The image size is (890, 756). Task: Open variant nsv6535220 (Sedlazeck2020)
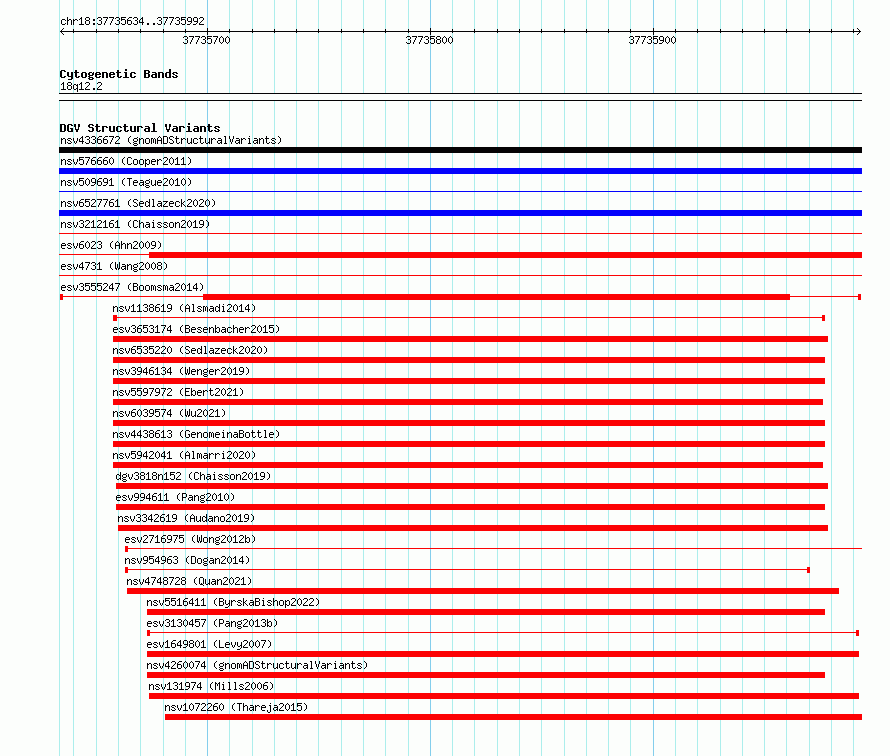pyautogui.click(x=190, y=350)
